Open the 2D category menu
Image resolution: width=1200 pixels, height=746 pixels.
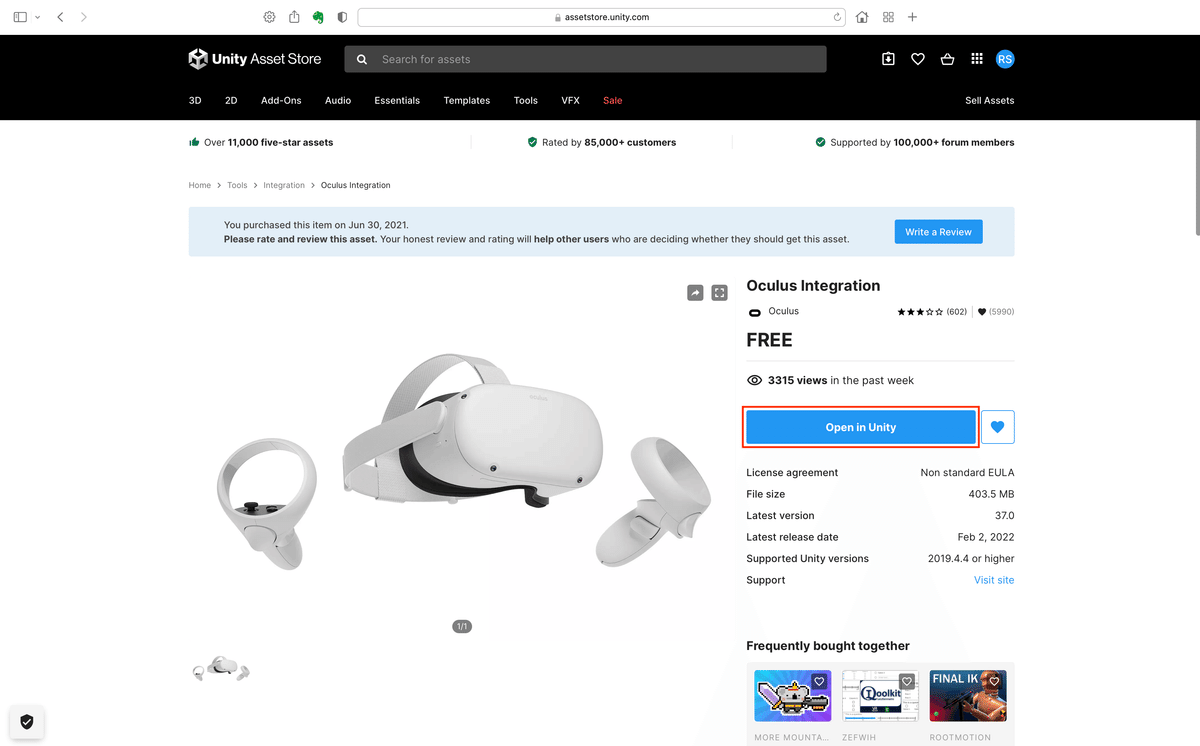[x=231, y=100]
